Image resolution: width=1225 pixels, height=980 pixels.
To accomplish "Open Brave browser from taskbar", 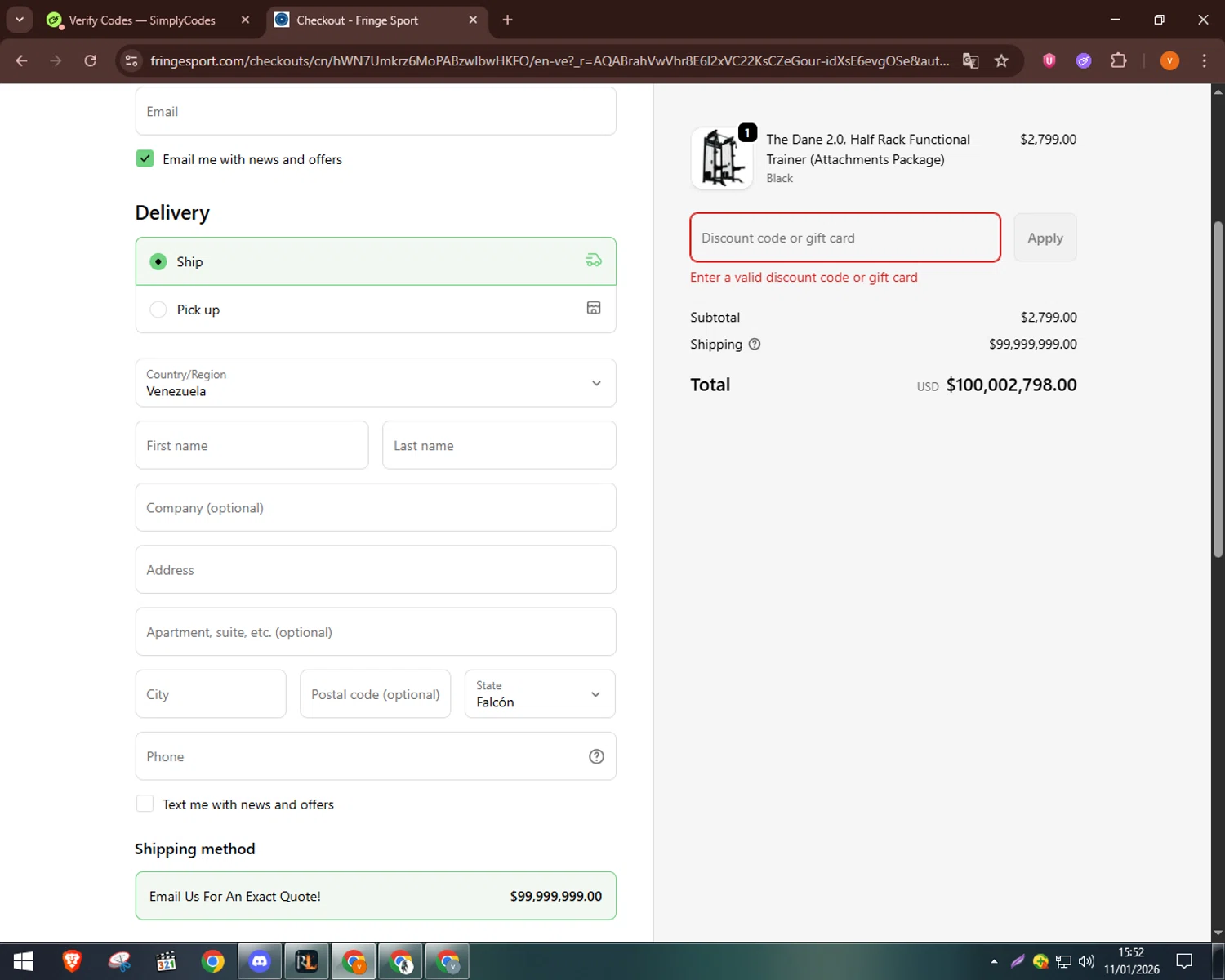I will pos(72,961).
